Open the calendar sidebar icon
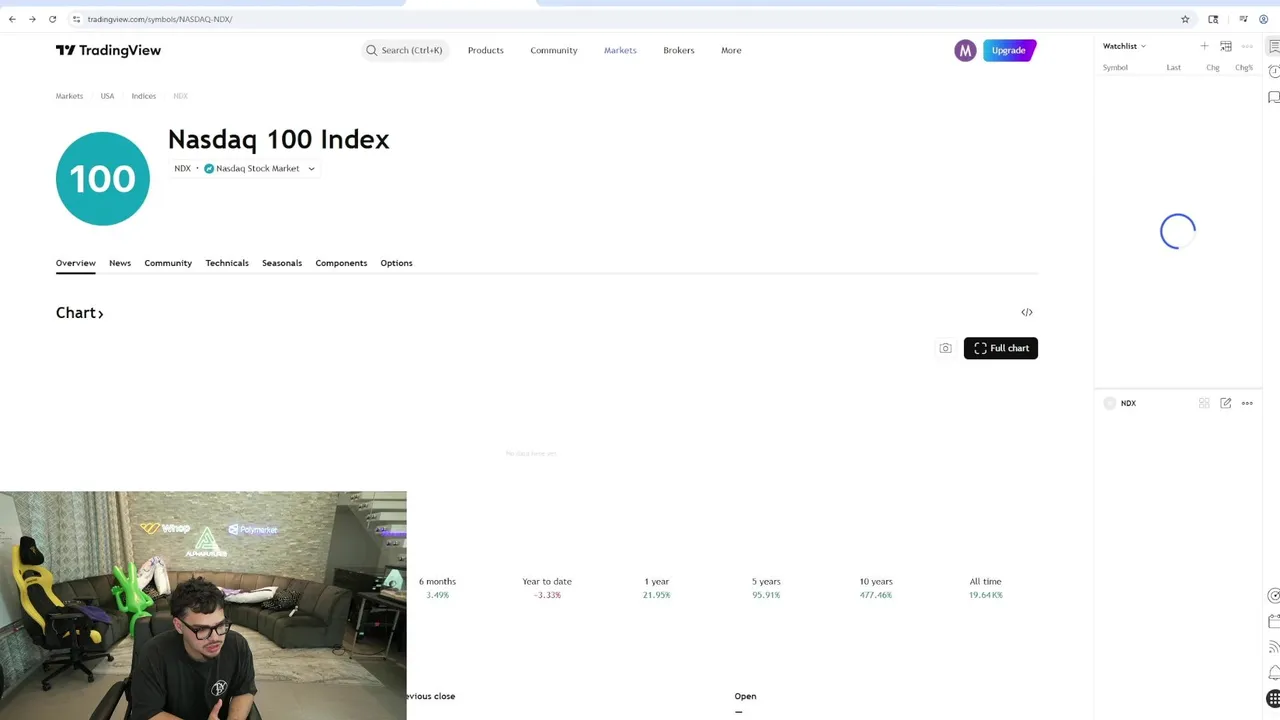This screenshot has height=720, width=1280. 1273,621
